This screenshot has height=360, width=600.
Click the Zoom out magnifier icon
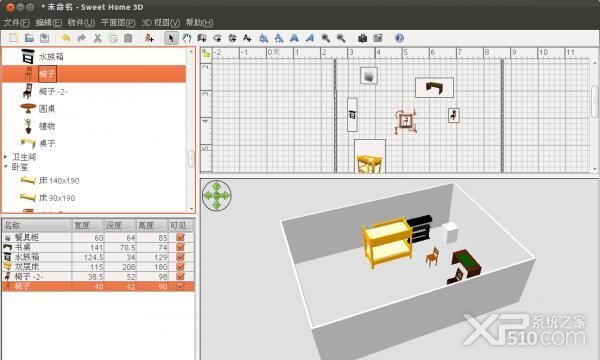tap(341, 38)
